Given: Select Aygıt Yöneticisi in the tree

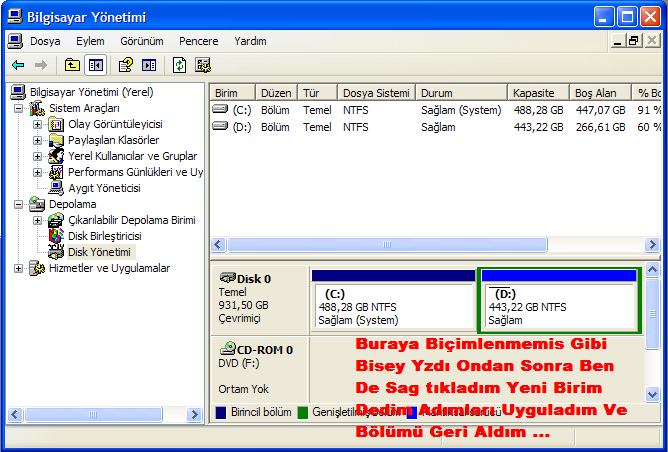Looking at the screenshot, I should point(104,188).
